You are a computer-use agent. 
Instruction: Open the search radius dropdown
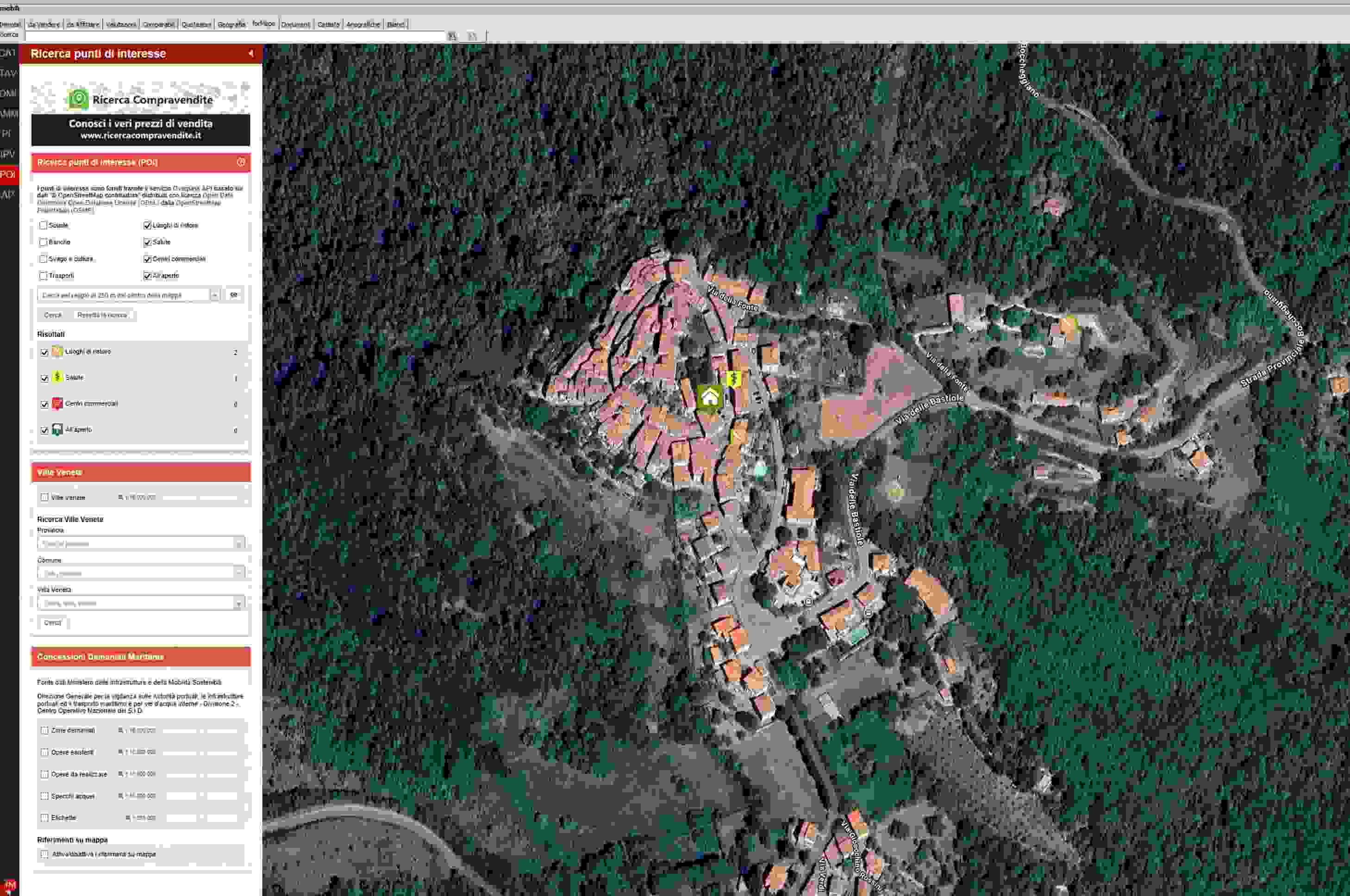tap(214, 295)
